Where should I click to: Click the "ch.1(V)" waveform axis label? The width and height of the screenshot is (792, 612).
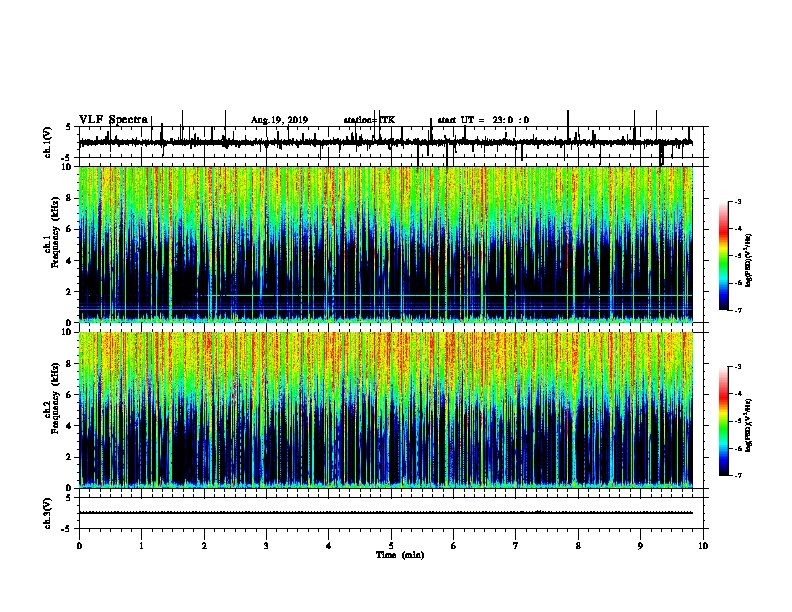[47, 142]
